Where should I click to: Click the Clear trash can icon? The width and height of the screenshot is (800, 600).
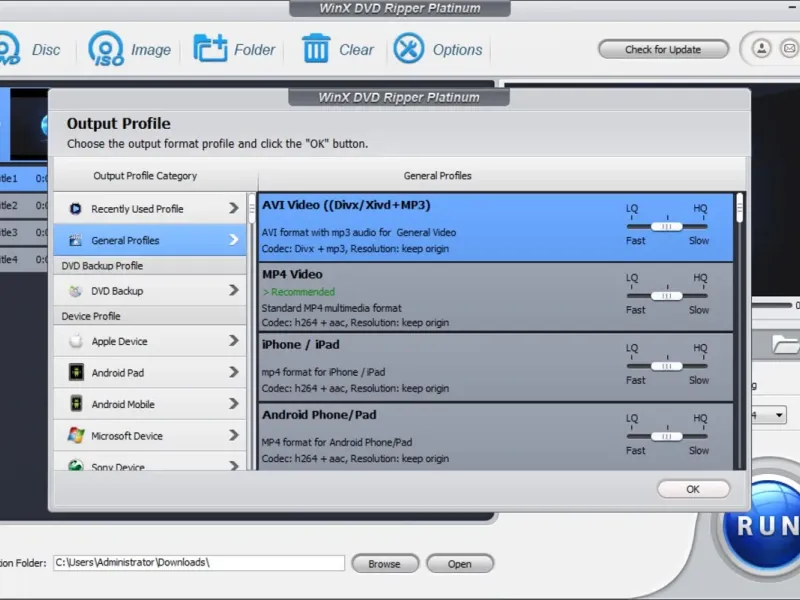point(316,48)
